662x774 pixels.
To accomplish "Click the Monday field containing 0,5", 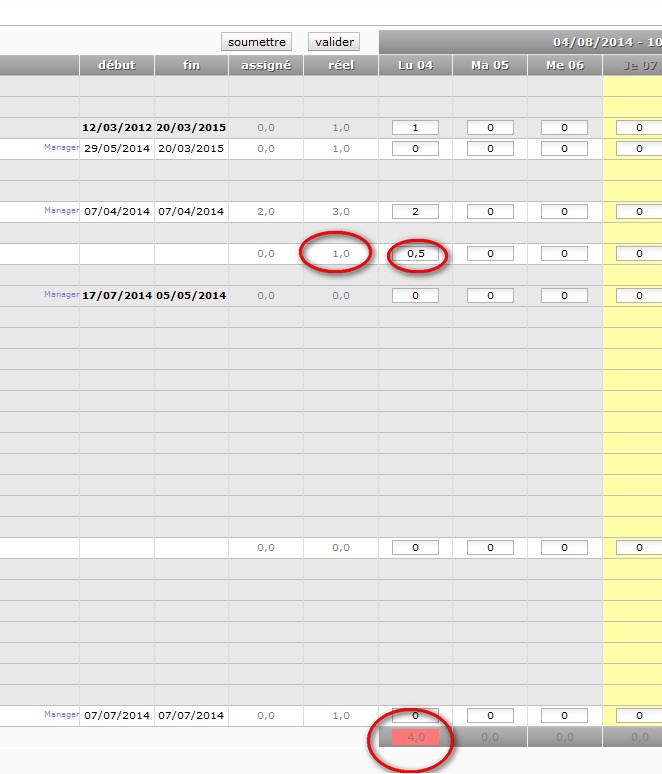I will (x=415, y=254).
